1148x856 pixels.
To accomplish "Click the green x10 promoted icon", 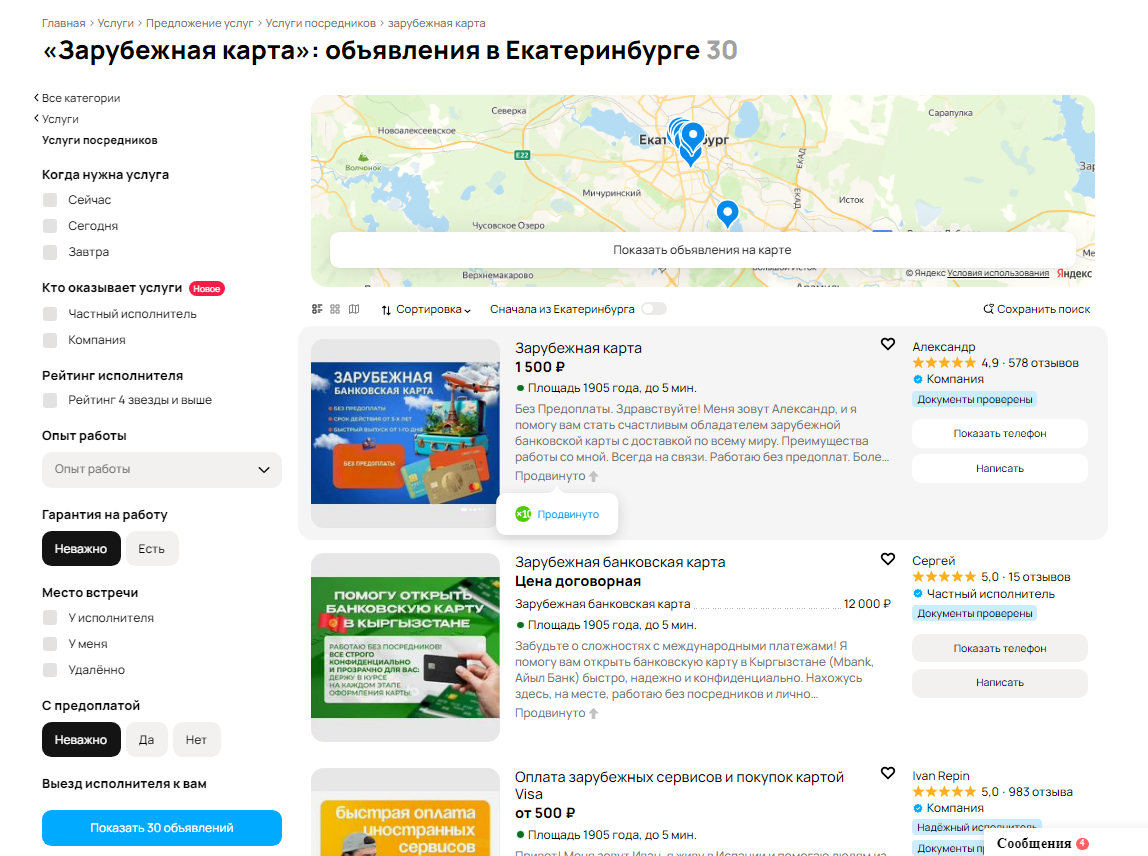I will pos(523,514).
